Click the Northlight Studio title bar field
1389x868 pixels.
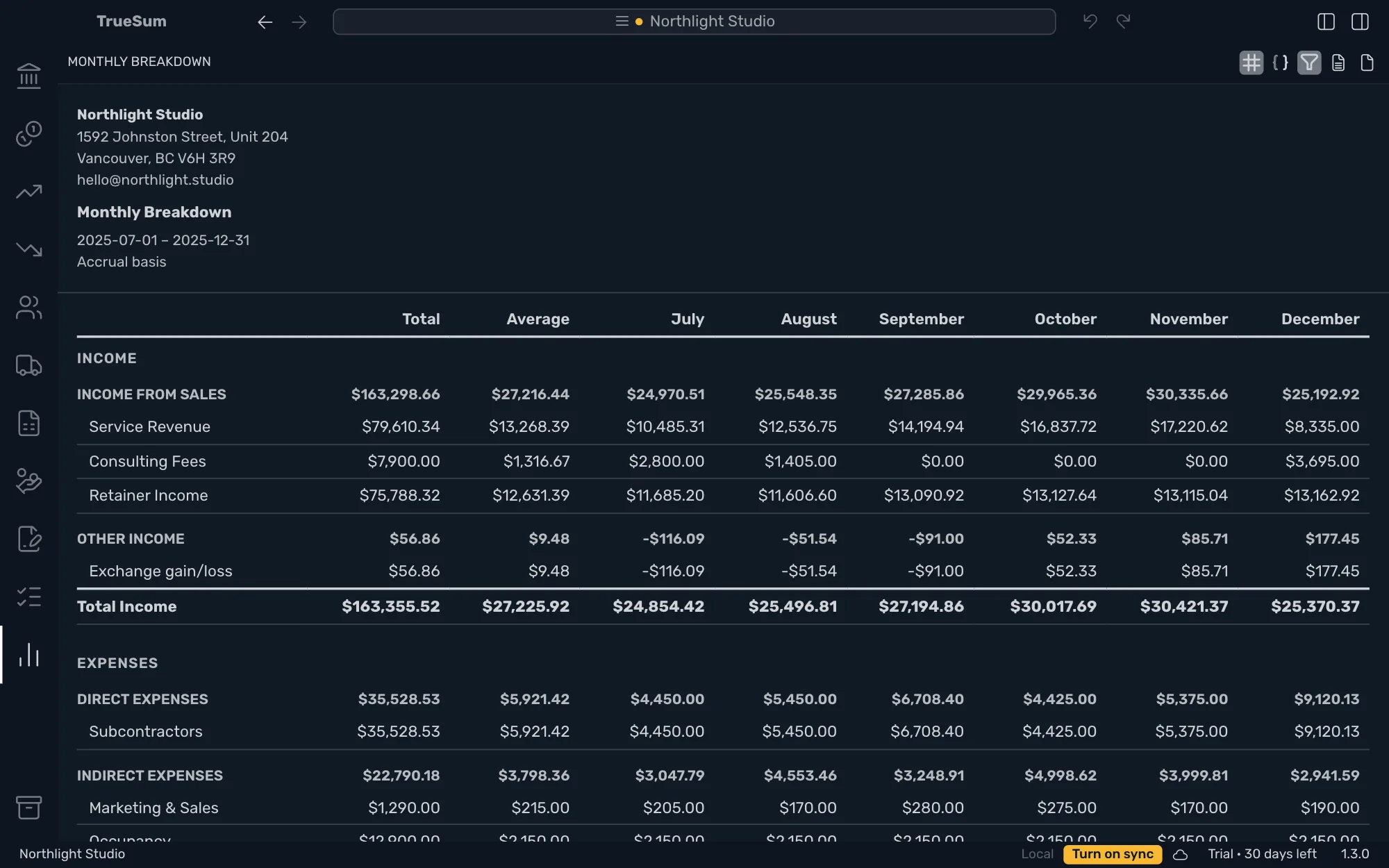[694, 22]
